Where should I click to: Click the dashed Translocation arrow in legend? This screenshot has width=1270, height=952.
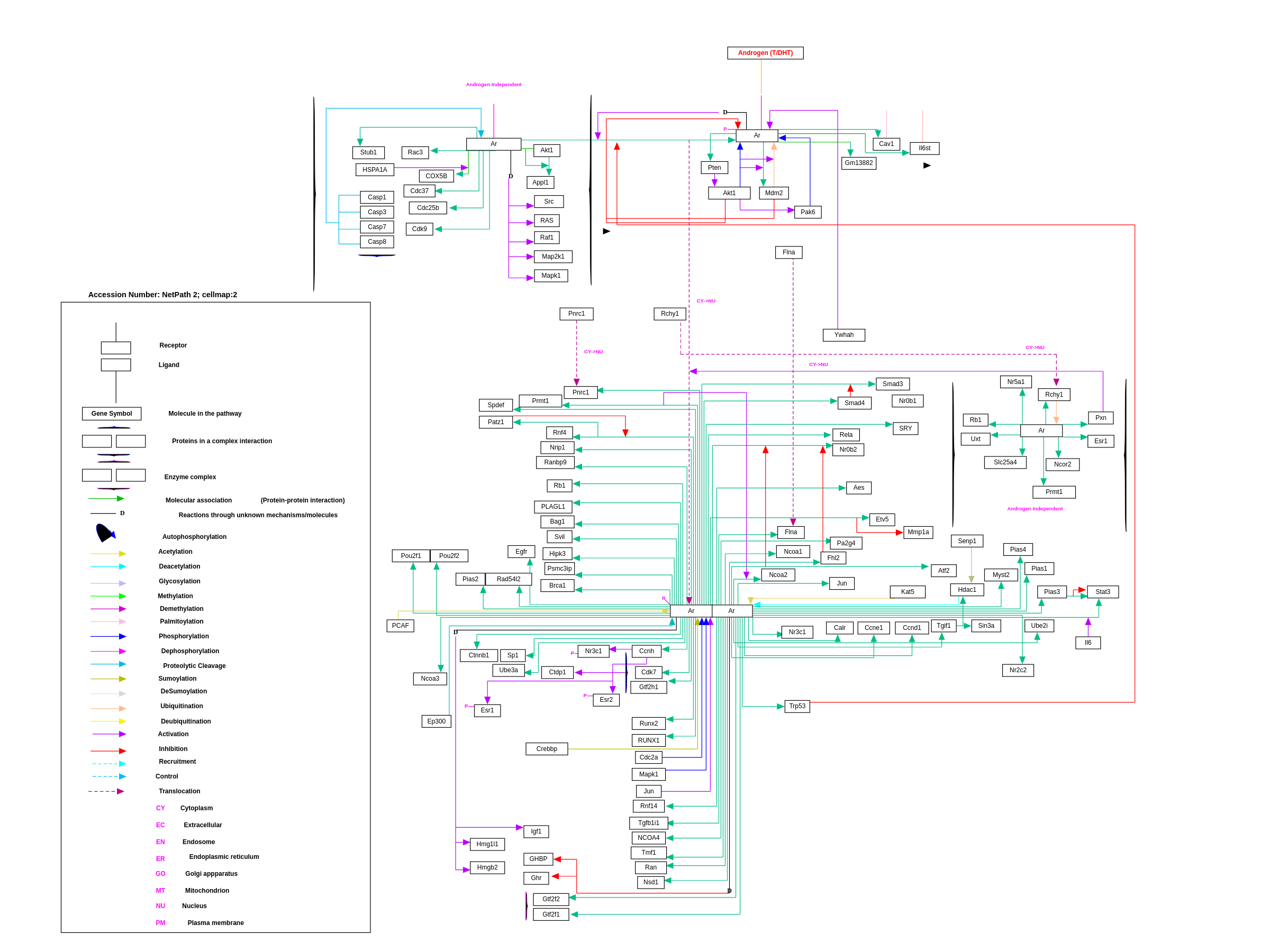coord(106,791)
